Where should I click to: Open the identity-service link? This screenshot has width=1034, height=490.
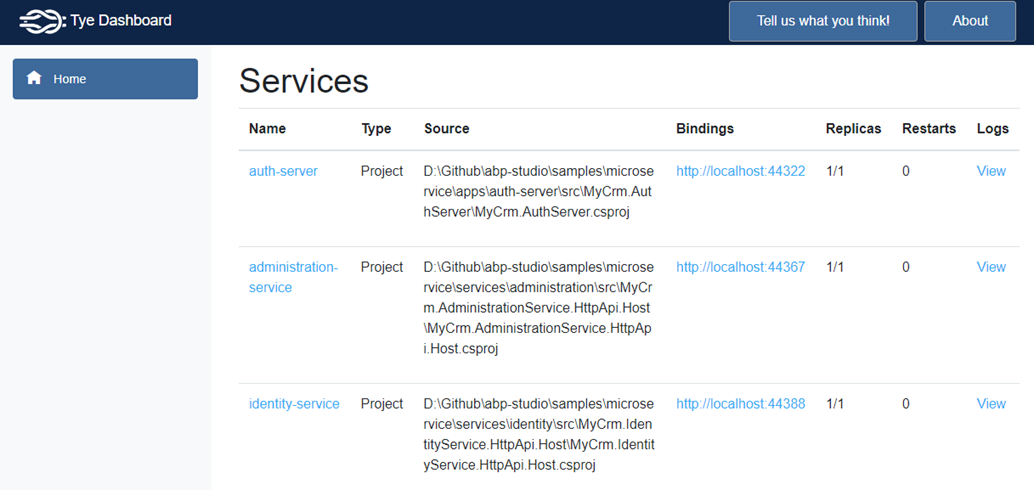click(x=294, y=404)
